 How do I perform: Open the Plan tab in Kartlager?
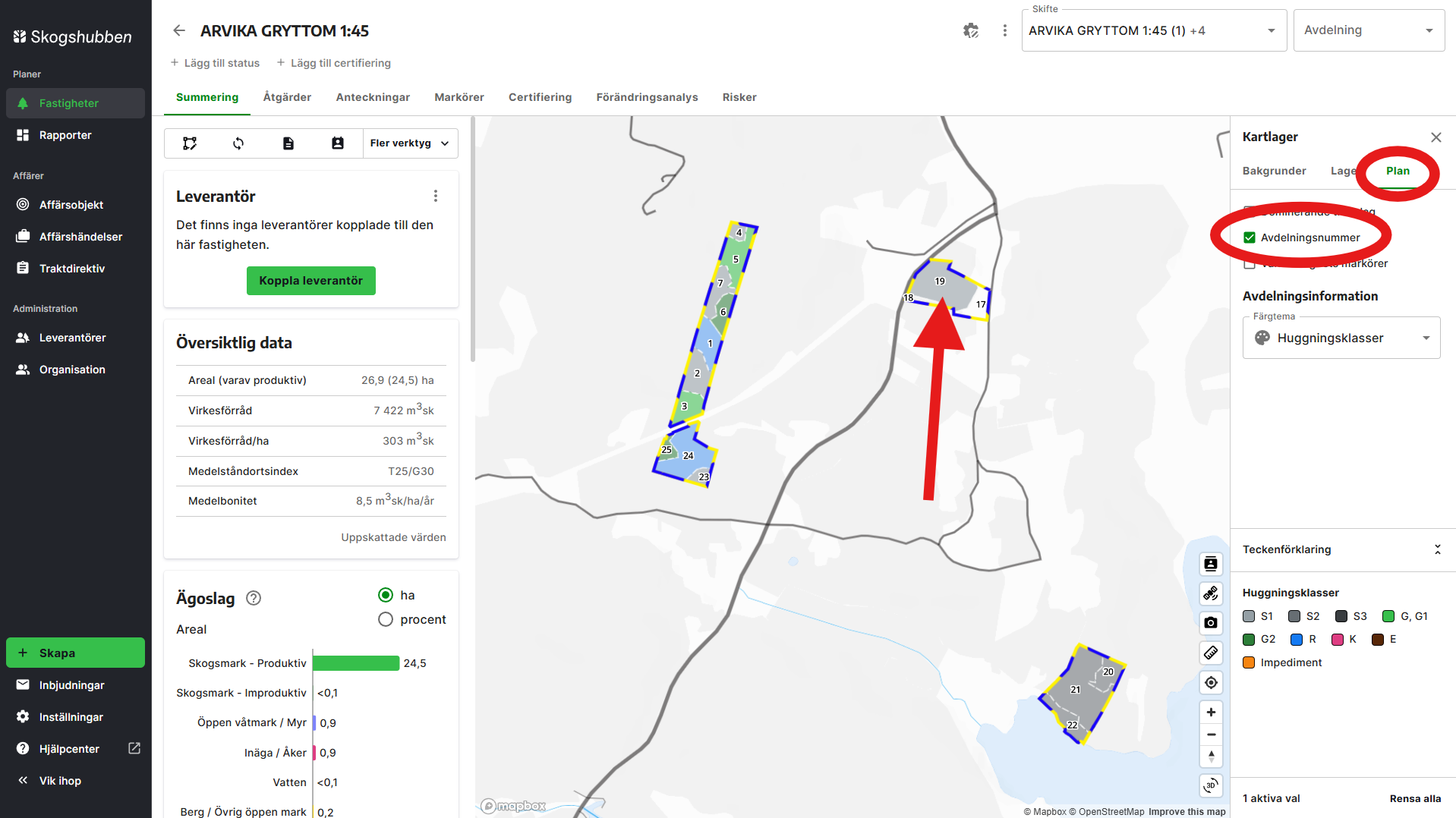pos(1398,171)
